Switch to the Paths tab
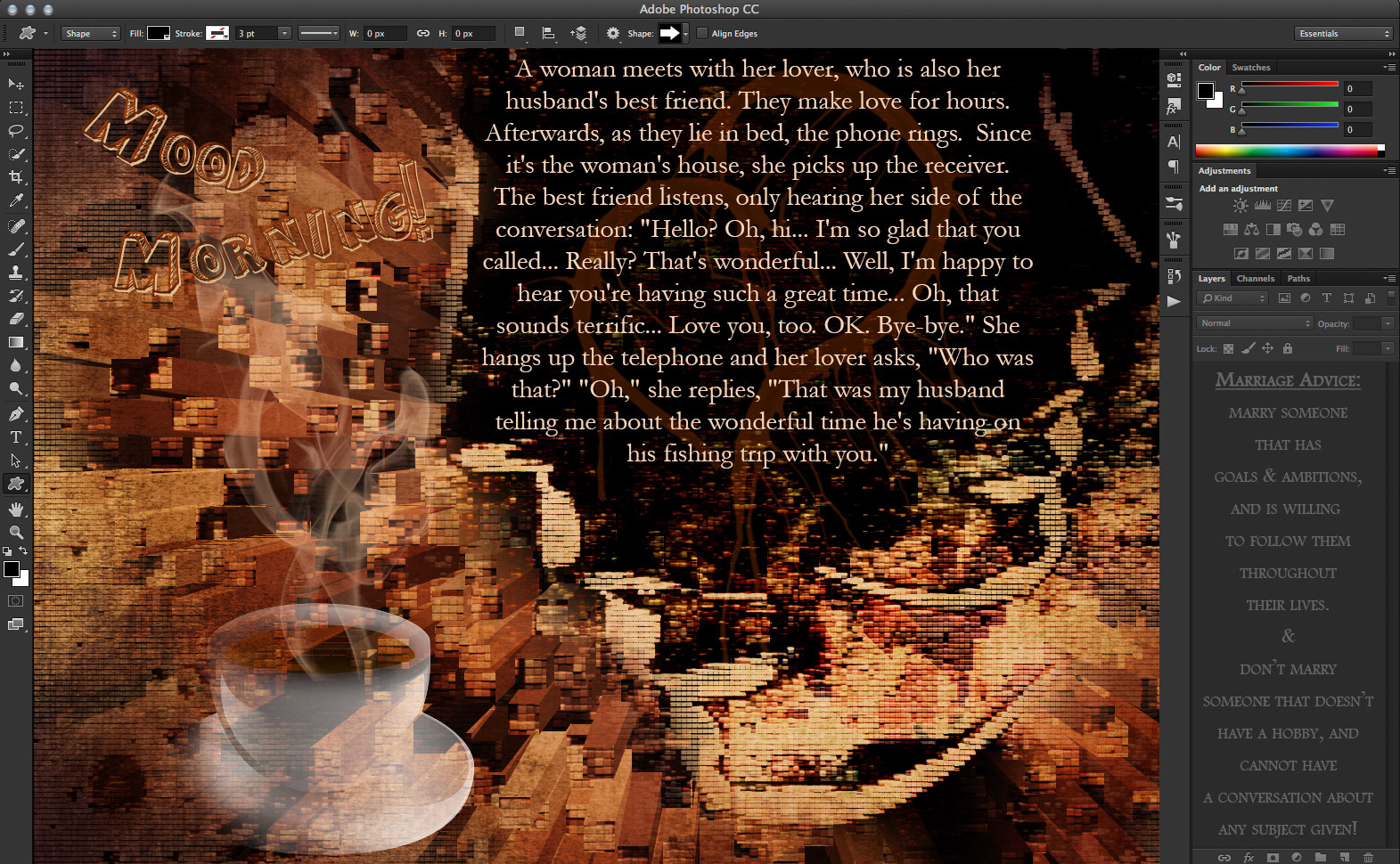 (x=1298, y=279)
